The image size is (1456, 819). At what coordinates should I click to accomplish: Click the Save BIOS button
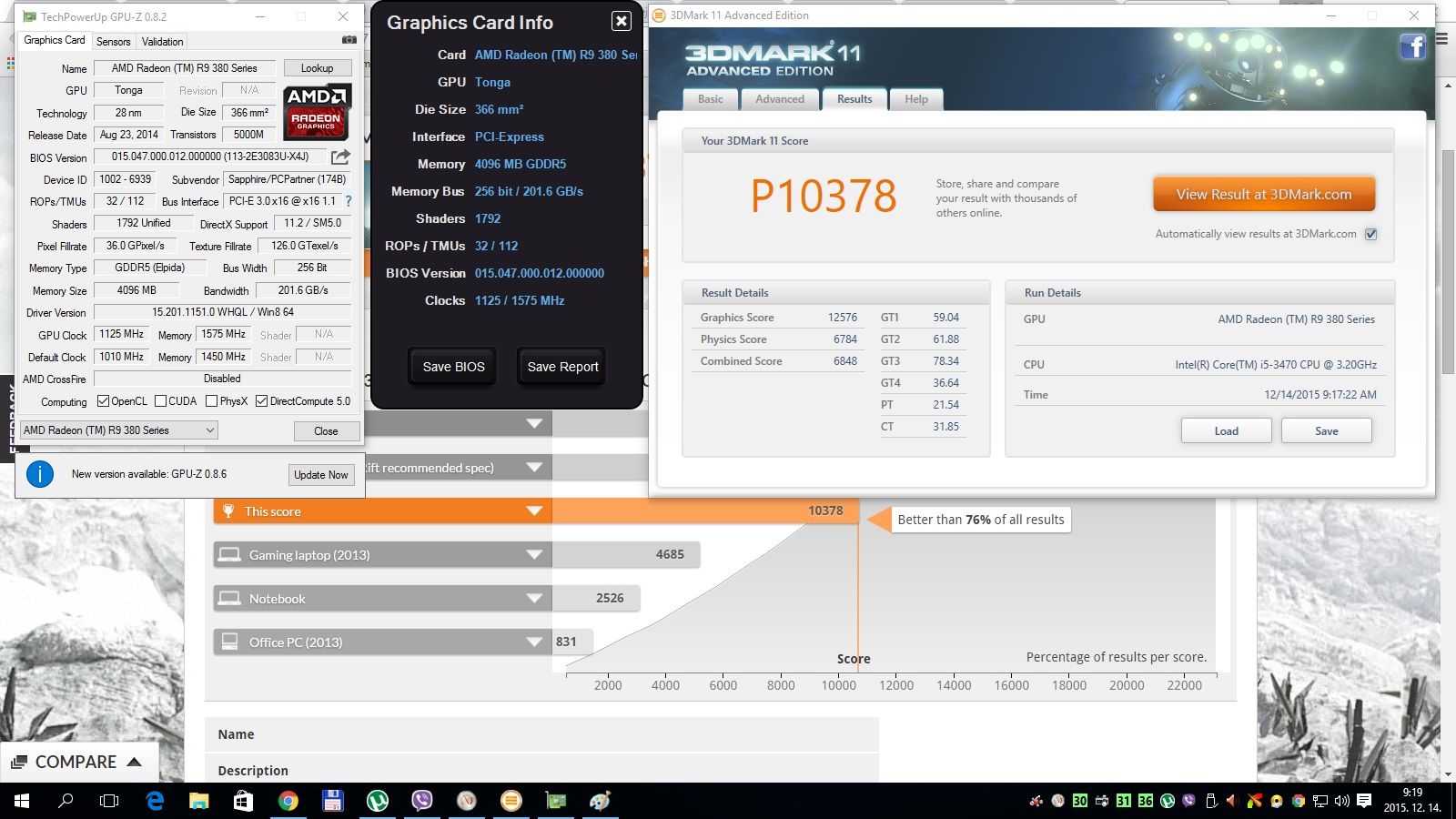(x=453, y=367)
